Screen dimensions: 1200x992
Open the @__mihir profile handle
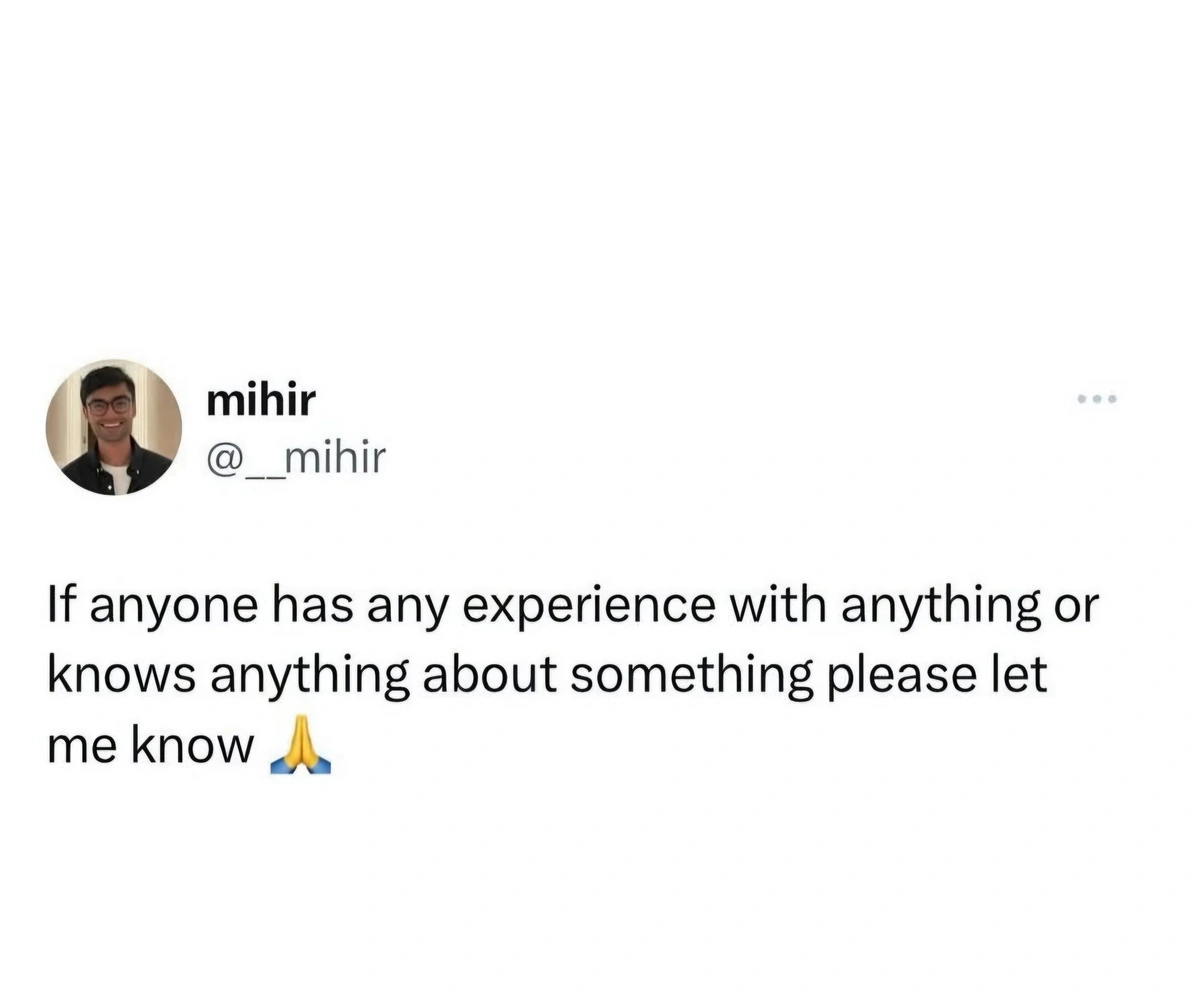pos(297,456)
